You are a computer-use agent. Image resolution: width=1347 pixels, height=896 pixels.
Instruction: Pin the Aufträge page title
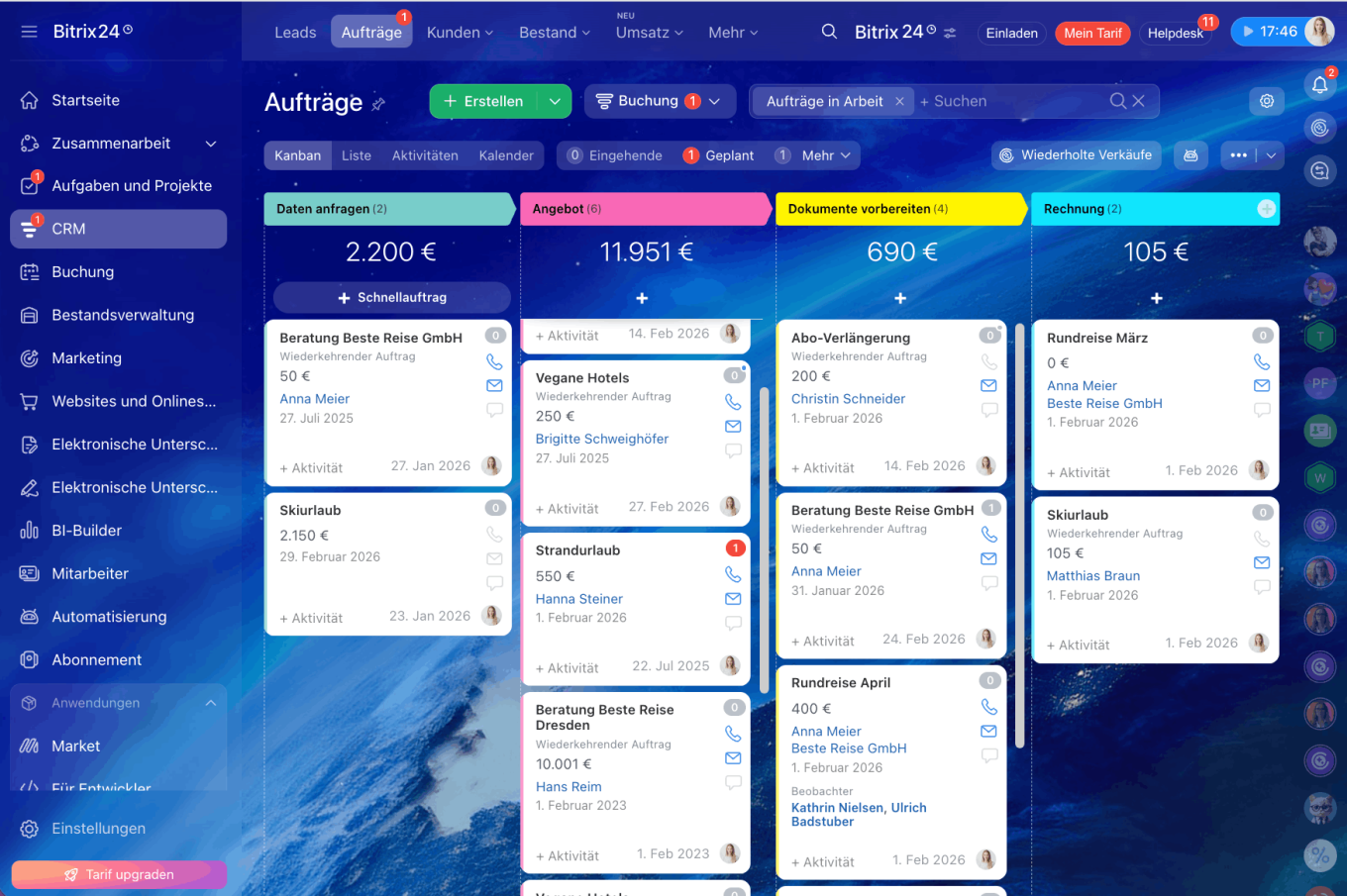[378, 103]
